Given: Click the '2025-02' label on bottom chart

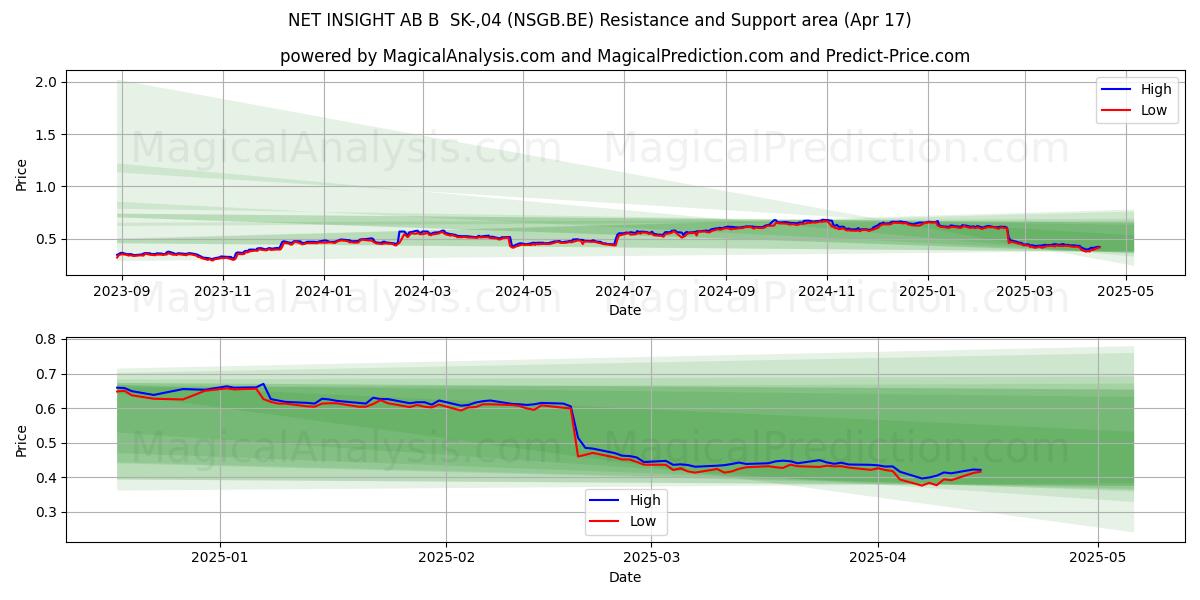Looking at the screenshot, I should click(446, 560).
